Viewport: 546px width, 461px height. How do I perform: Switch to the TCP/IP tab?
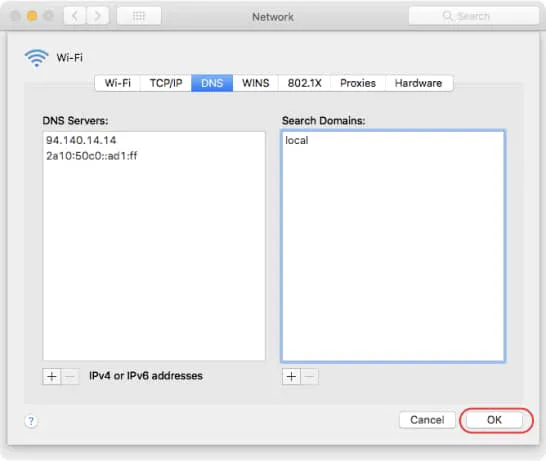click(x=166, y=83)
